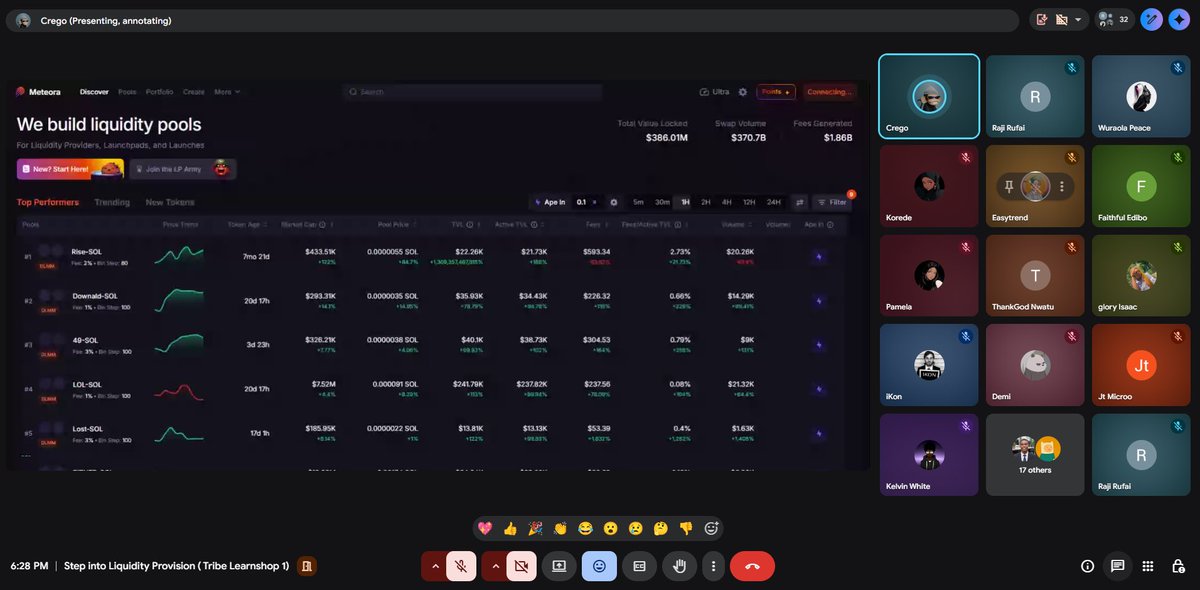Send the thumbs down reaction

686,528
